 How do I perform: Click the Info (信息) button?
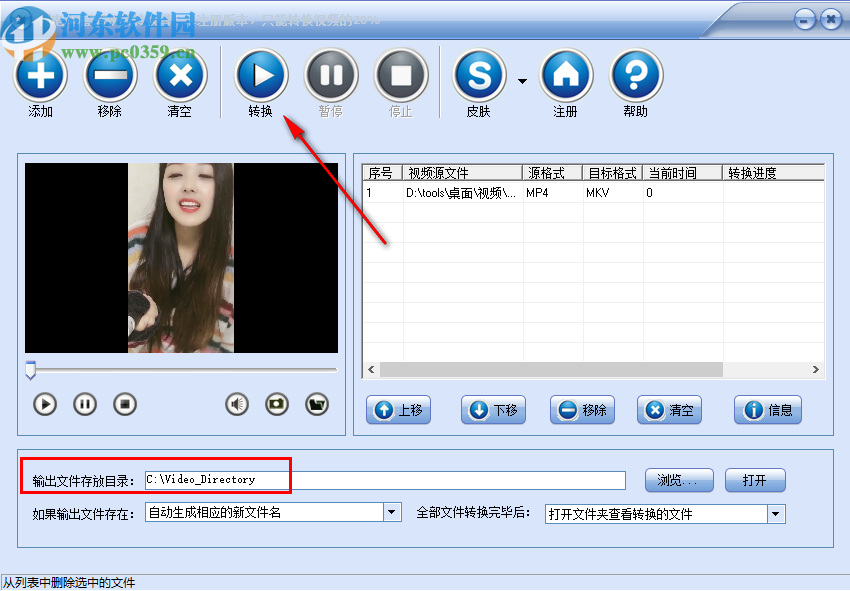(768, 410)
